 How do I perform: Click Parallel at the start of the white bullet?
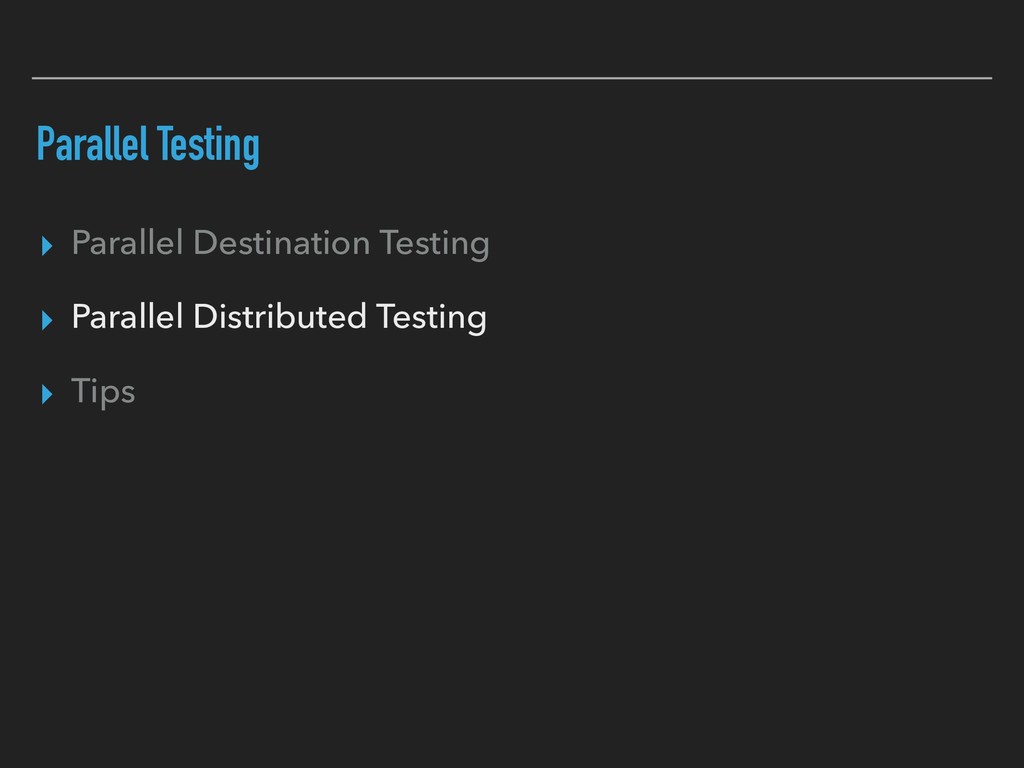tap(127, 316)
